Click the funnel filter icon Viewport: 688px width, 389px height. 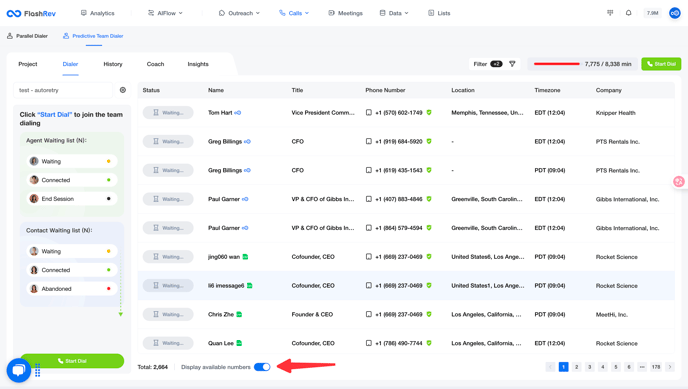[512, 64]
